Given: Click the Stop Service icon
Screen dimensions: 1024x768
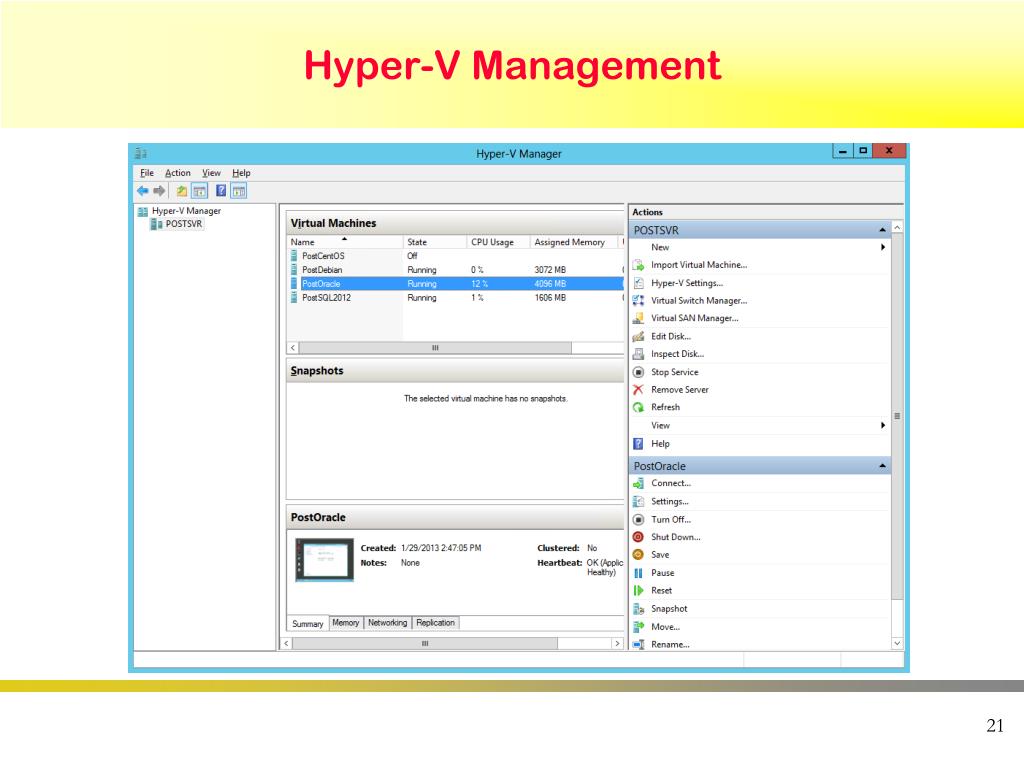Looking at the screenshot, I should (639, 372).
